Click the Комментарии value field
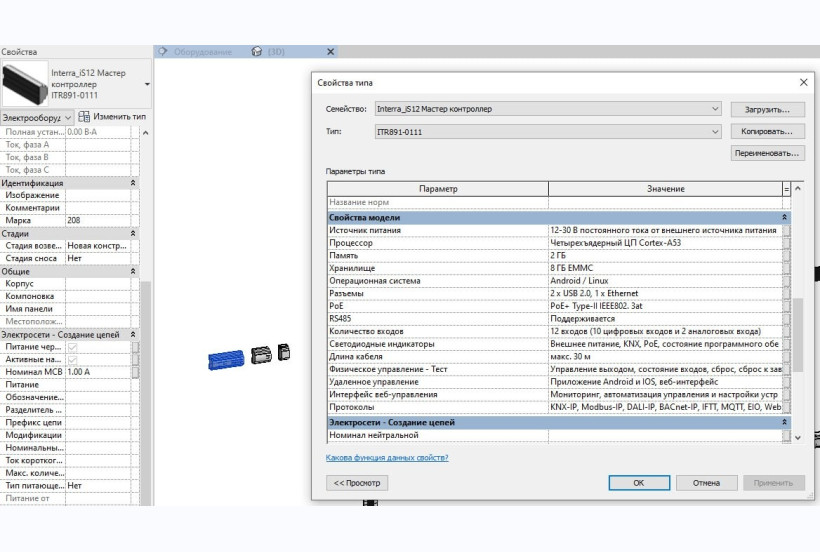Viewport: 820px width, 552px height. pyautogui.click(x=98, y=208)
